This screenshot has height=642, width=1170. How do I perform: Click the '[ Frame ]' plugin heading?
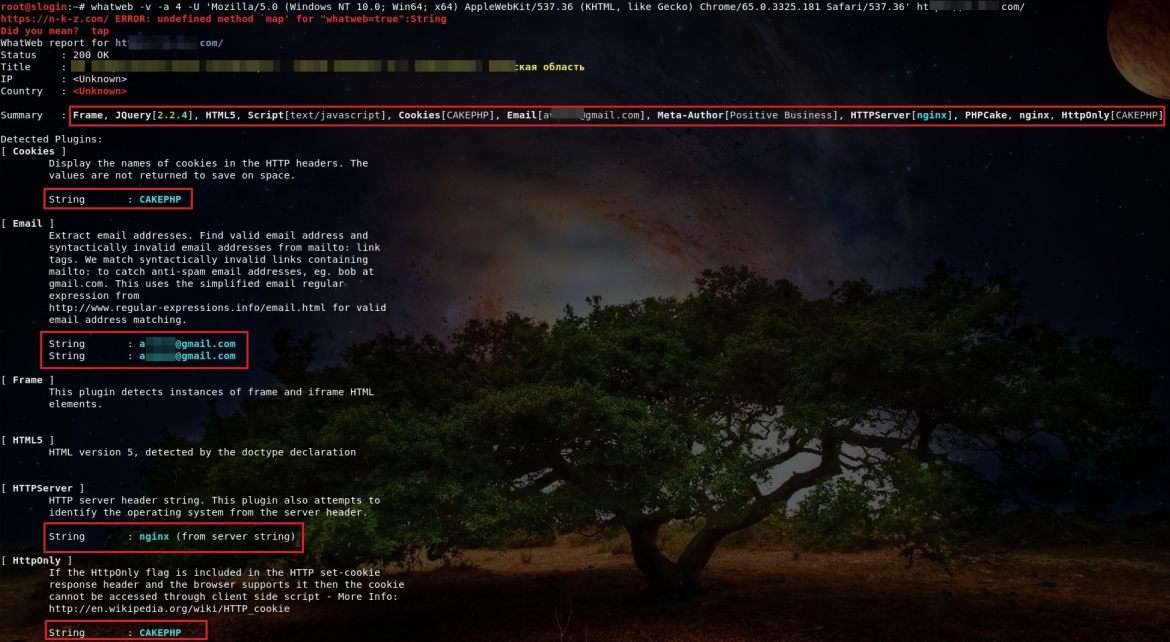tap(28, 380)
